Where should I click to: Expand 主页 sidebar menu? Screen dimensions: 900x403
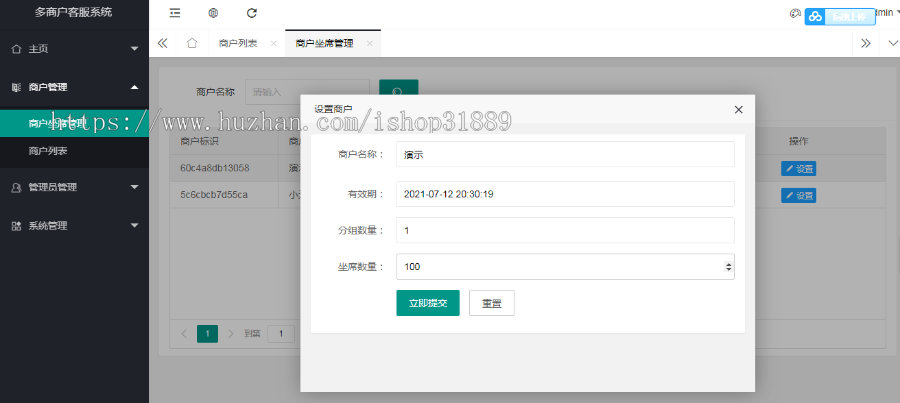pos(75,49)
